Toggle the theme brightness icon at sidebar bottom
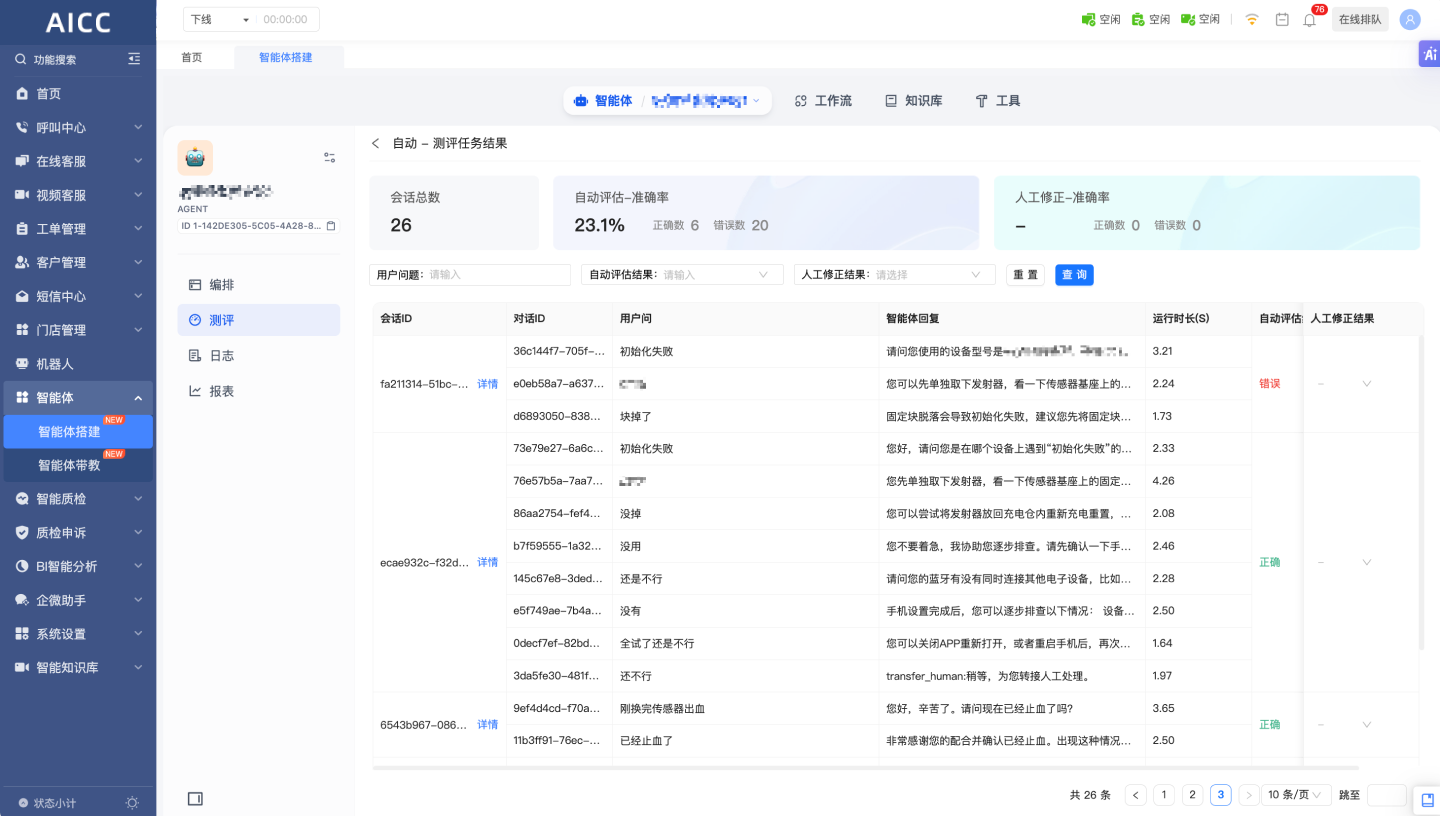Screen dimensions: 1440x816 click(132, 803)
